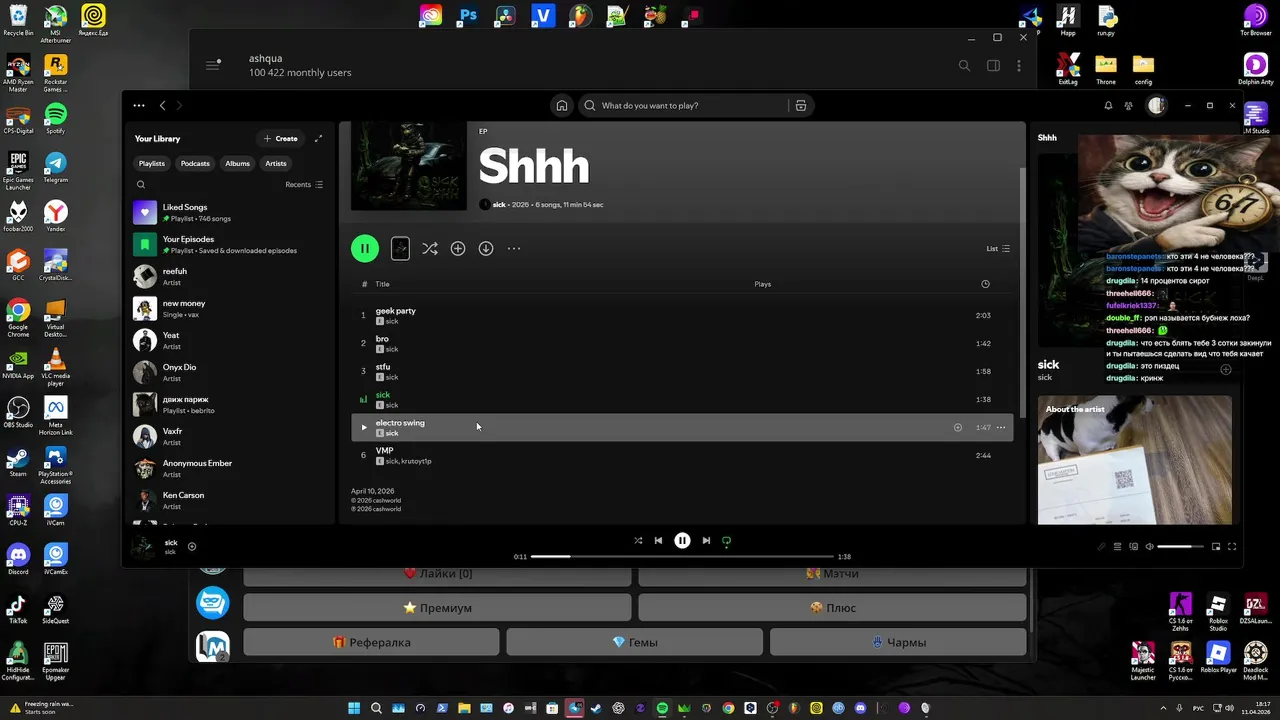Image resolution: width=1280 pixels, height=720 pixels.
Task: Sort tracks by the Title column
Action: pos(382,284)
